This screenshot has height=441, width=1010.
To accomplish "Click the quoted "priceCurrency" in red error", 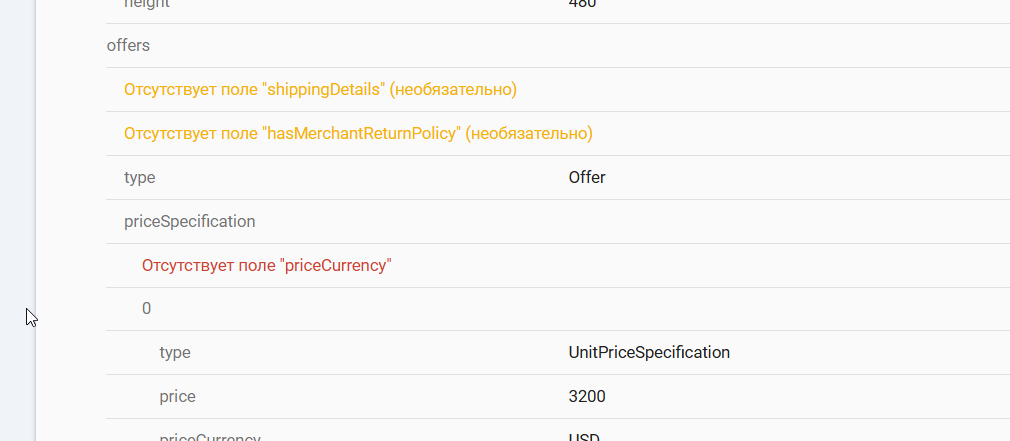I will click(x=336, y=266).
